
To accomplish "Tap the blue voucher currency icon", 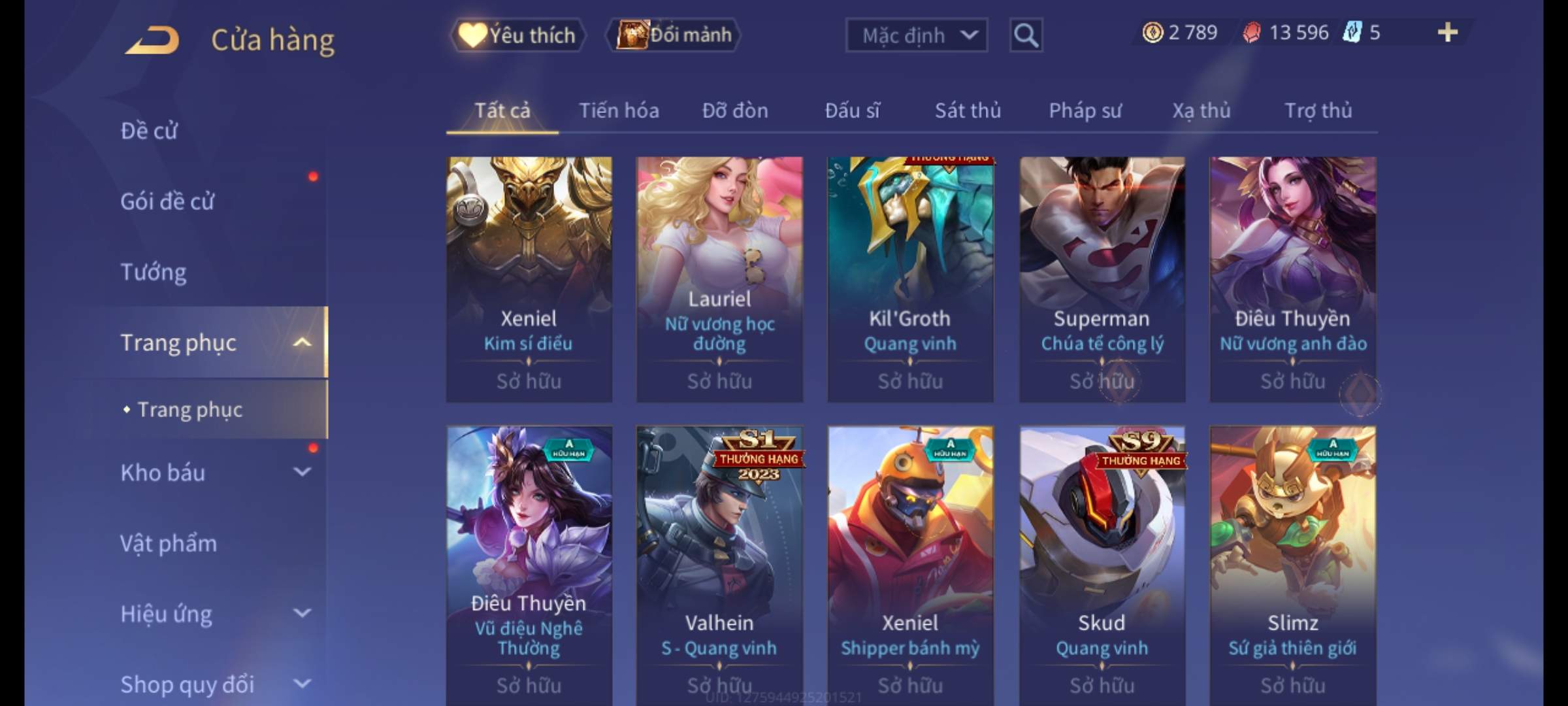I will click(1352, 32).
